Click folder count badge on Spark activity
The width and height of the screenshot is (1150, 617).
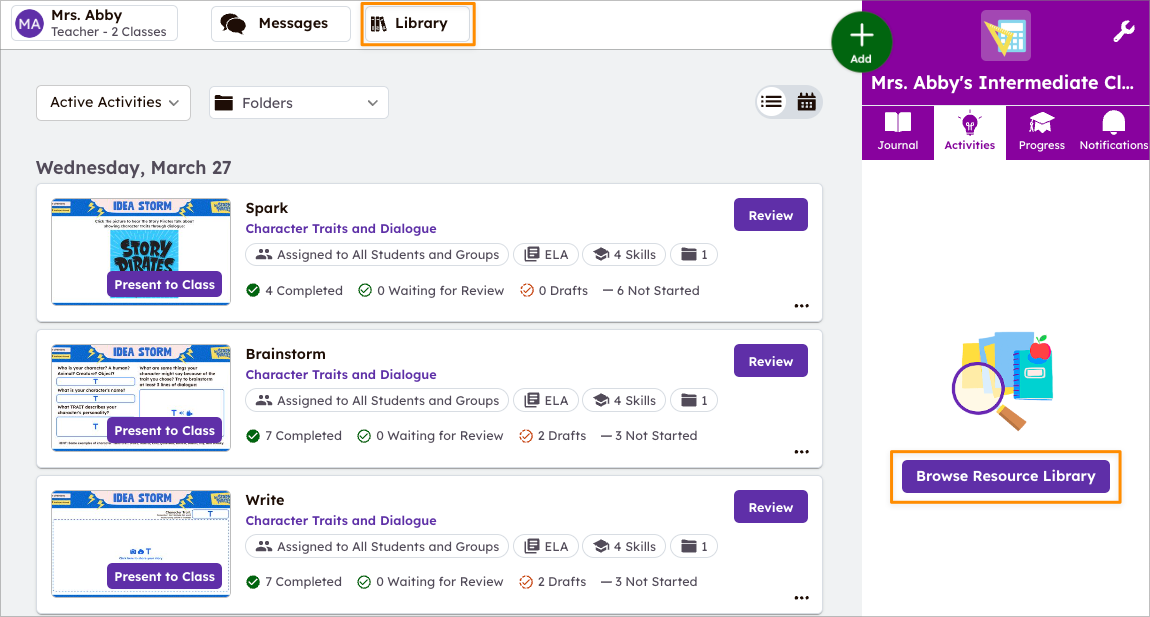pyautogui.click(x=693, y=255)
